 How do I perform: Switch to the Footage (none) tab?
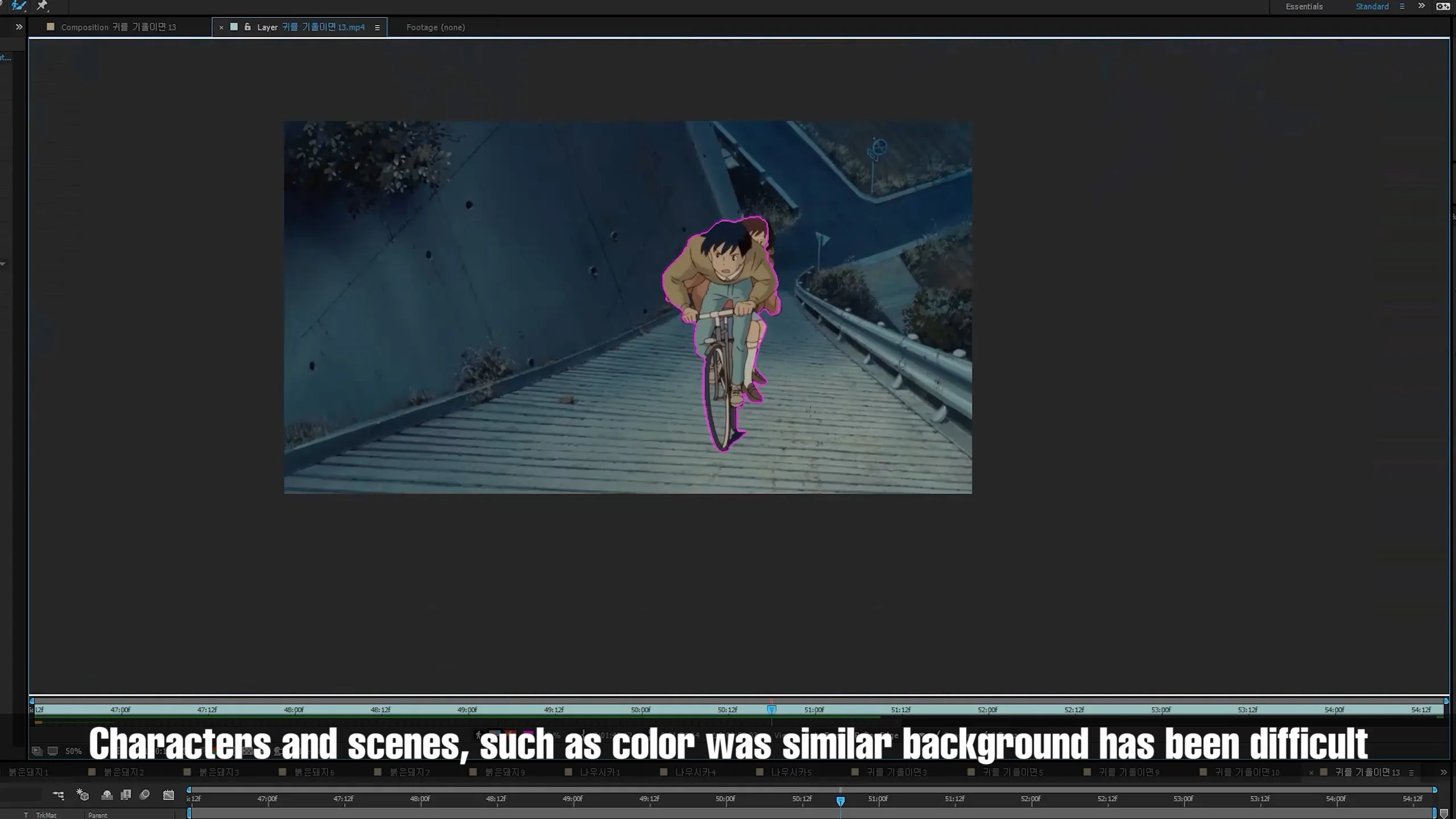436,27
